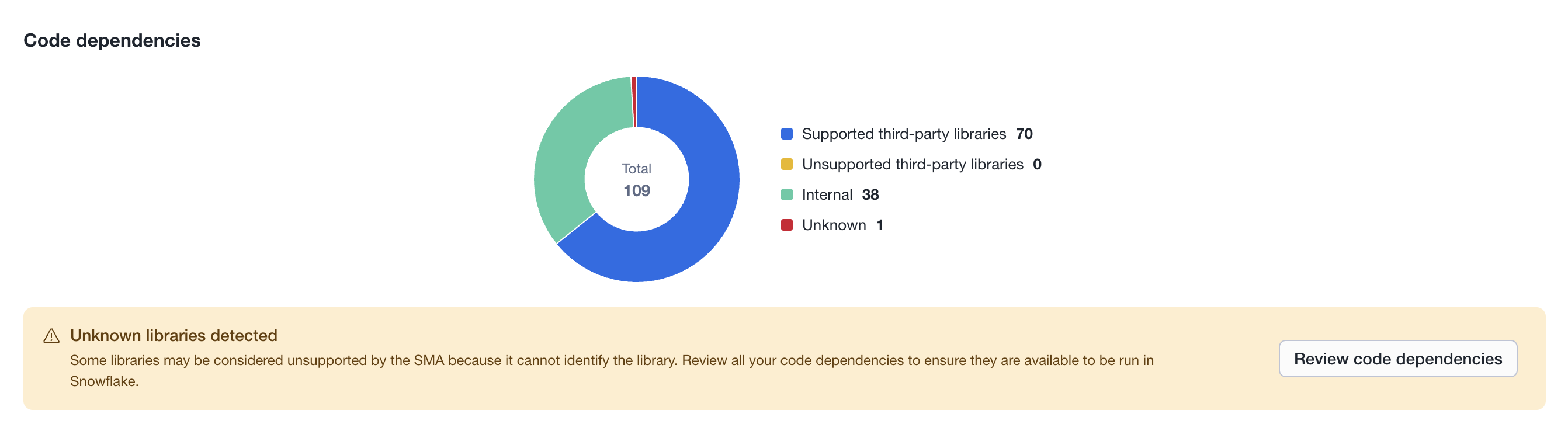The height and width of the screenshot is (431, 1568).
Task: Click the blue Supported third-party libraries legend square
Action: (x=786, y=133)
